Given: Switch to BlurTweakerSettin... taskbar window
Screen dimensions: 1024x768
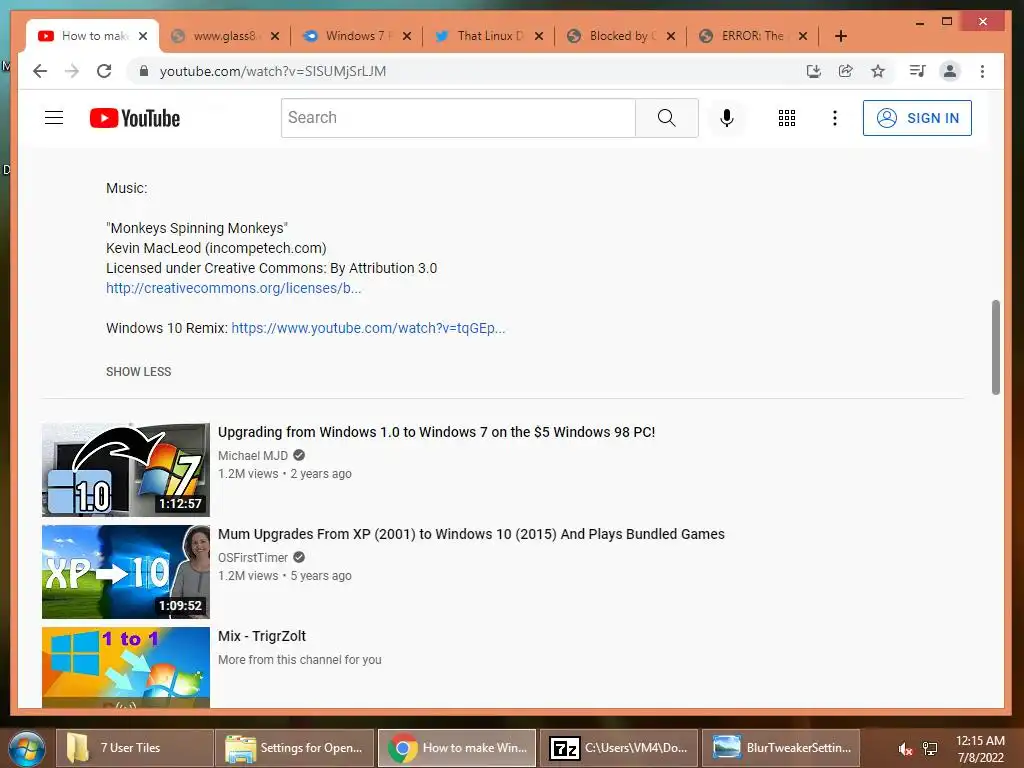Looking at the screenshot, I should pos(781,748).
